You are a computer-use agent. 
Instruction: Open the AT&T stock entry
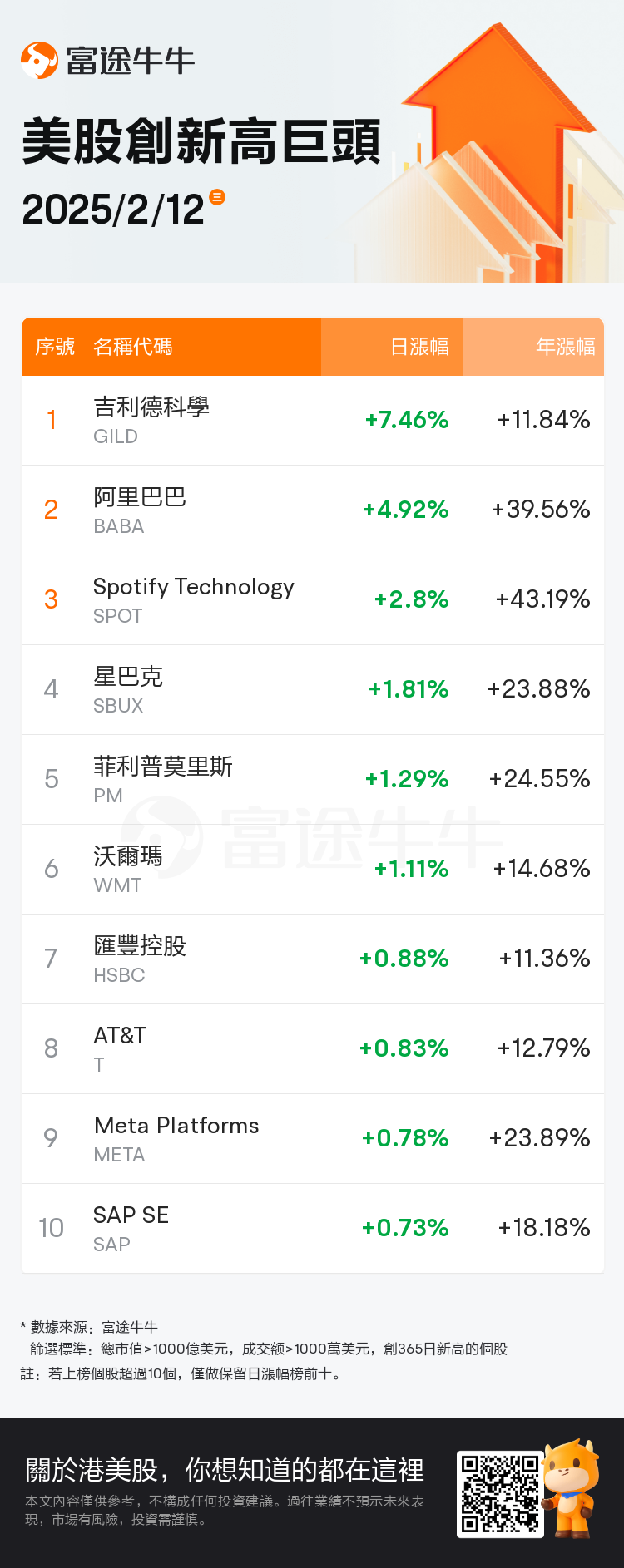point(313,1049)
